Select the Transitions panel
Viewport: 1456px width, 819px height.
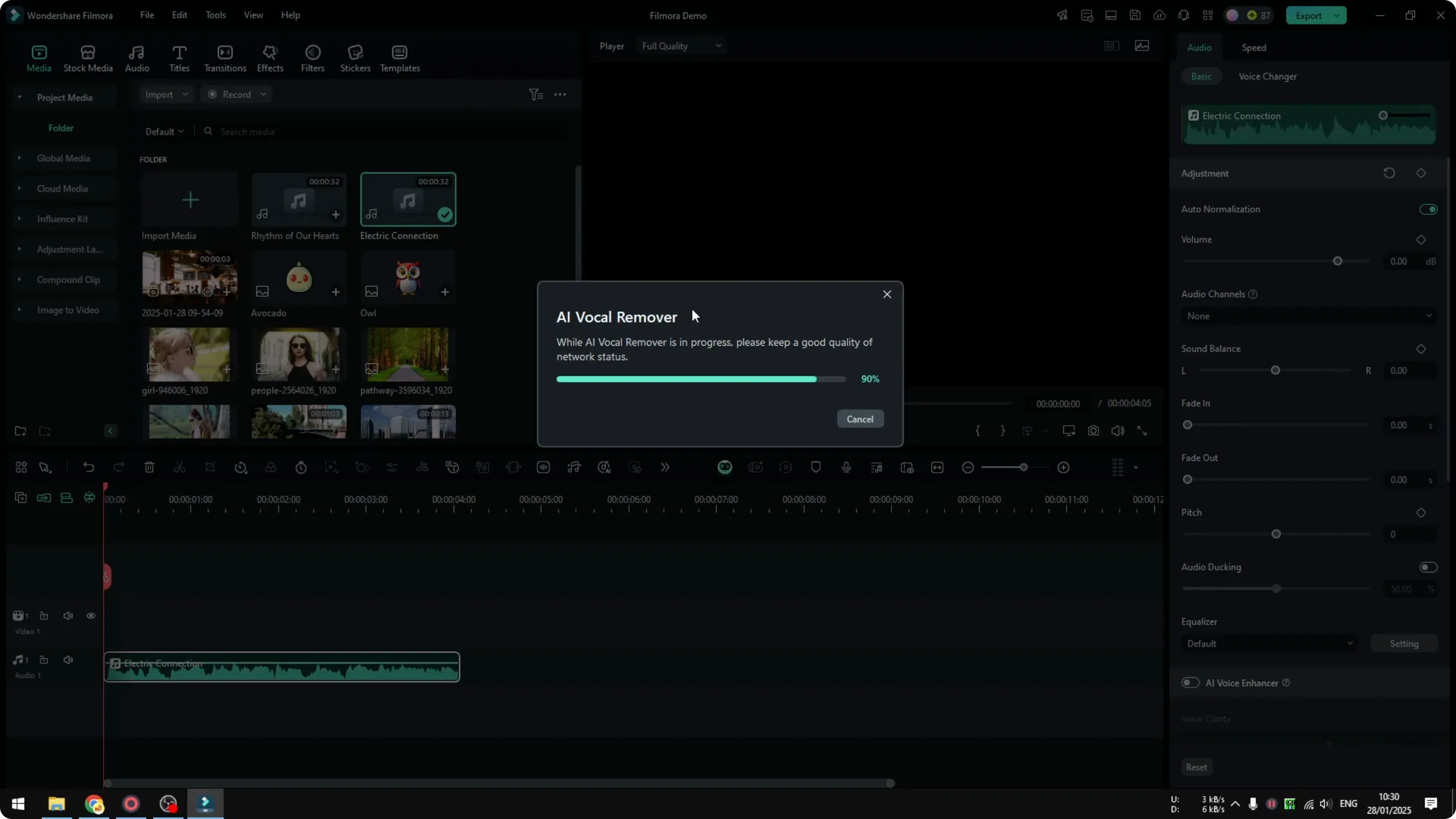click(224, 58)
